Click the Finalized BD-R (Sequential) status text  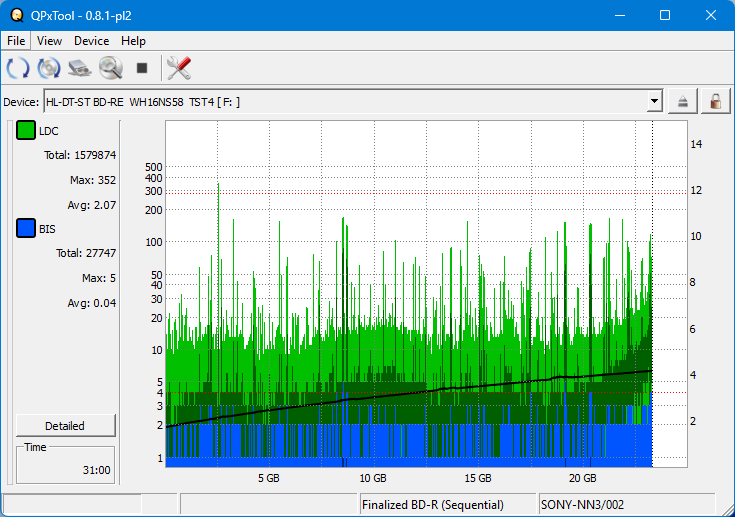coord(433,505)
